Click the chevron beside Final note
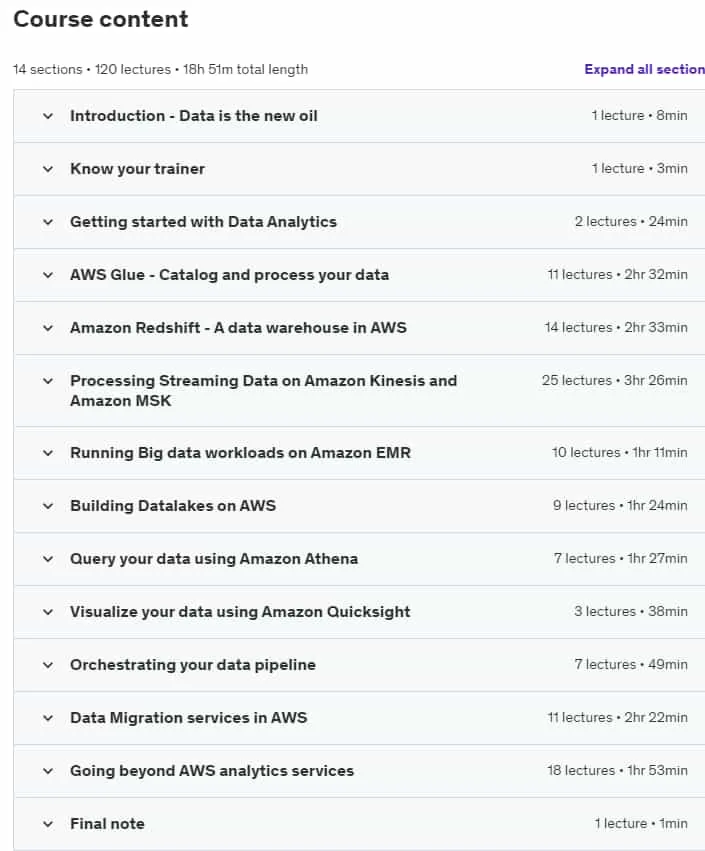Image resolution: width=705 pixels, height=851 pixels. point(48,824)
